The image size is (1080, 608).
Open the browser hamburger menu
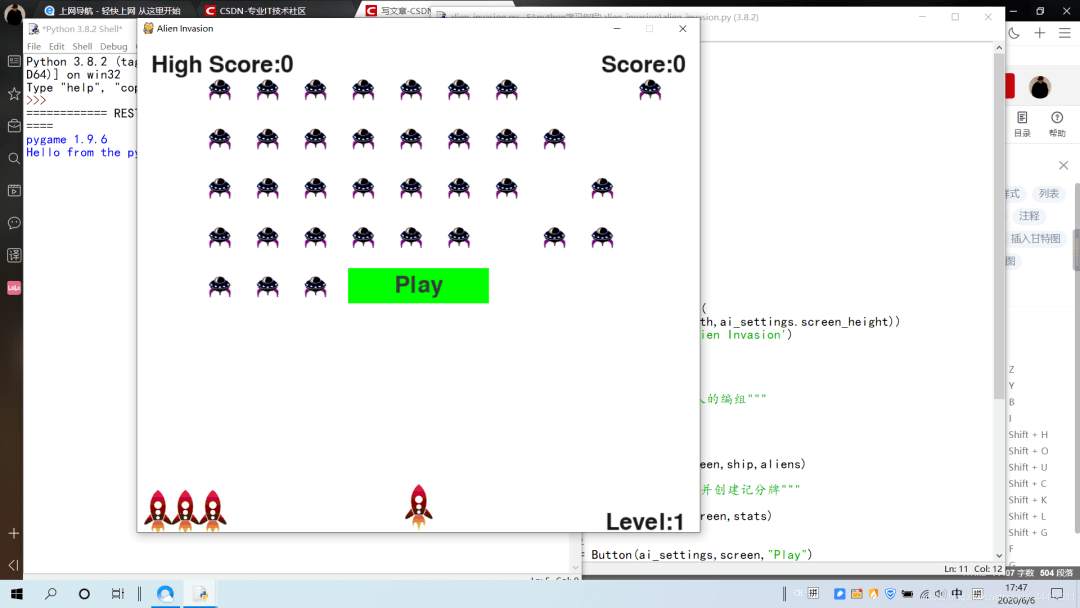click(1065, 33)
